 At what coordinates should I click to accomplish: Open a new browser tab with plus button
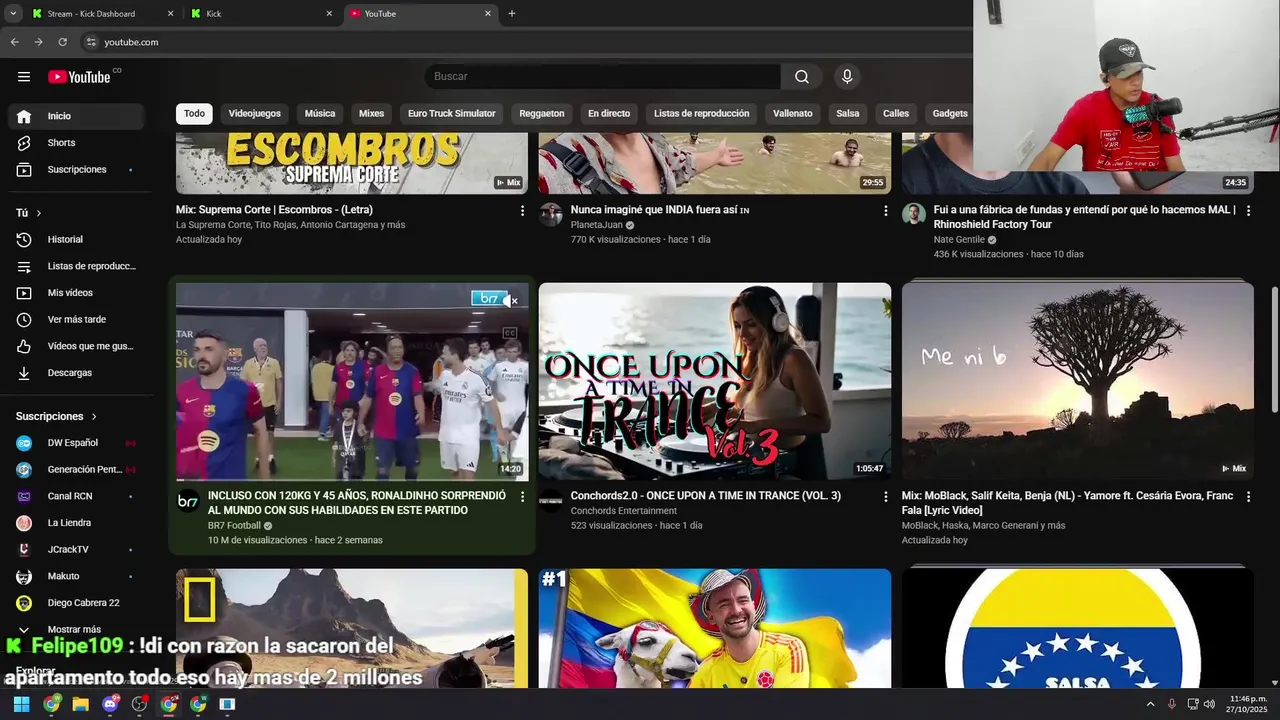pos(512,14)
